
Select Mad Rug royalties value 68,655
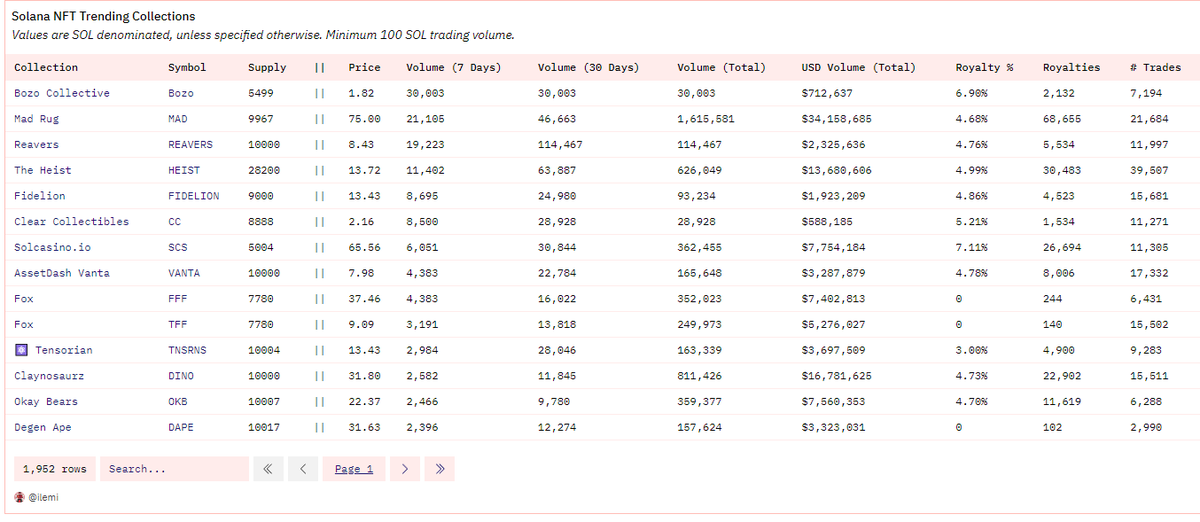point(1062,119)
